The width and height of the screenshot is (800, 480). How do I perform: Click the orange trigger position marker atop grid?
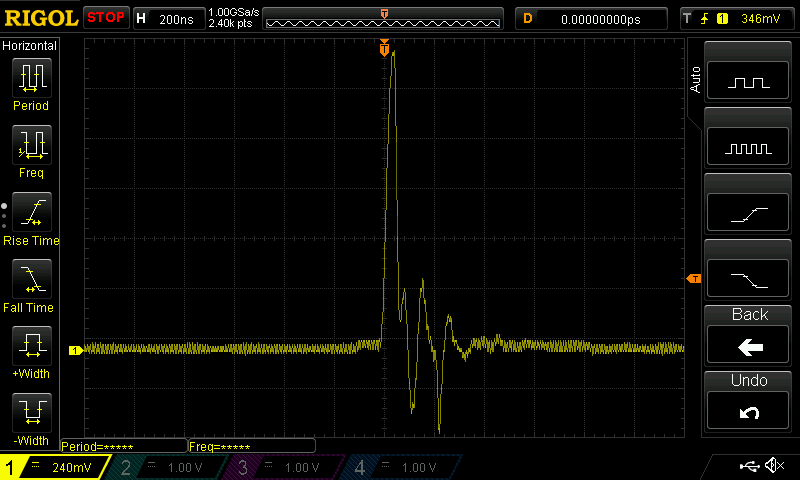click(384, 48)
